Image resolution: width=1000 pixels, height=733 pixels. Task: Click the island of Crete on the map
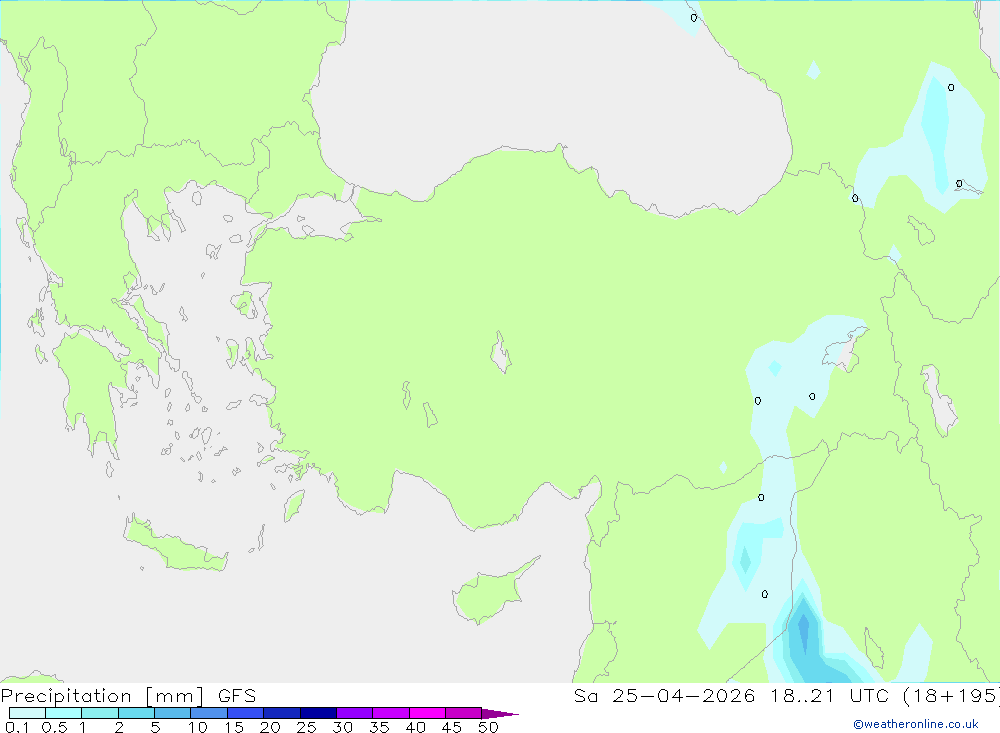pyautogui.click(x=175, y=545)
